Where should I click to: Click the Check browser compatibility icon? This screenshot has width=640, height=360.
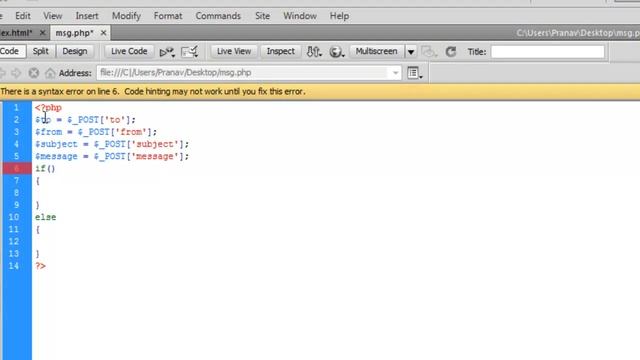[x=167, y=52]
